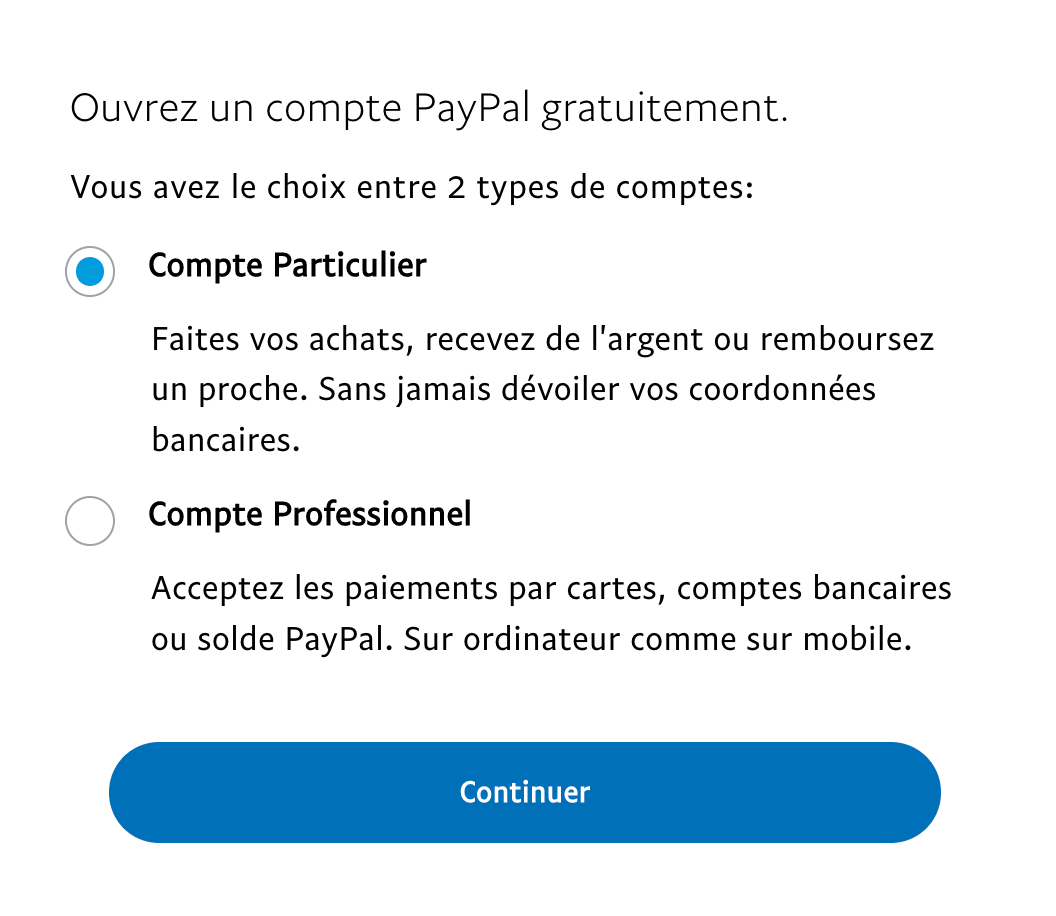
Task: Click the word 'gratuitement' in the heading
Action: point(664,108)
